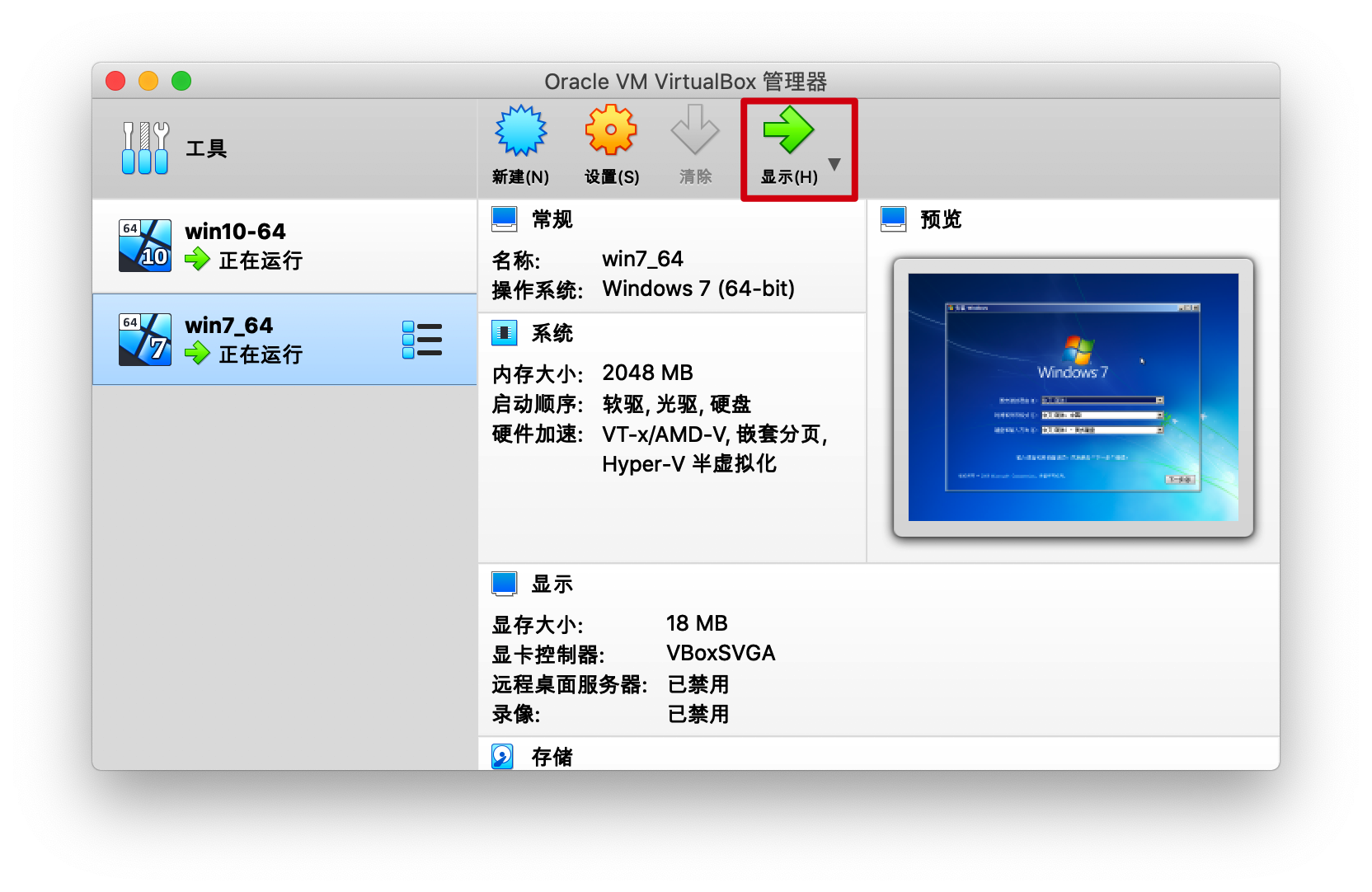Click the System (系统) chip icon
This screenshot has height=892, width=1372.
point(504,333)
